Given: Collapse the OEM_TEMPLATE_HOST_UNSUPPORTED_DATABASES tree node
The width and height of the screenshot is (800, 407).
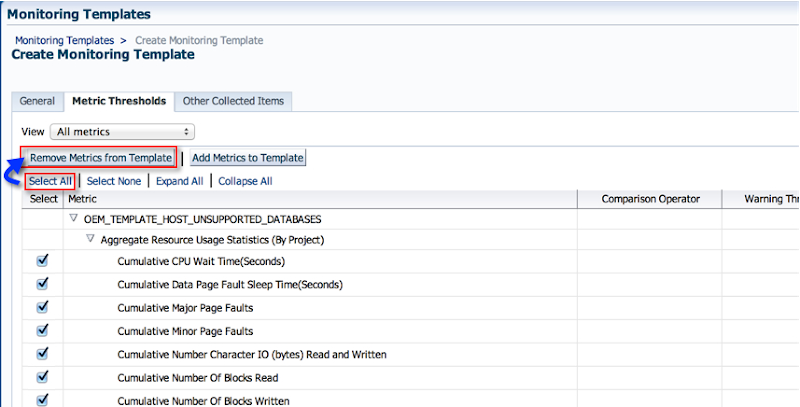Looking at the screenshot, I should click(x=73, y=218).
